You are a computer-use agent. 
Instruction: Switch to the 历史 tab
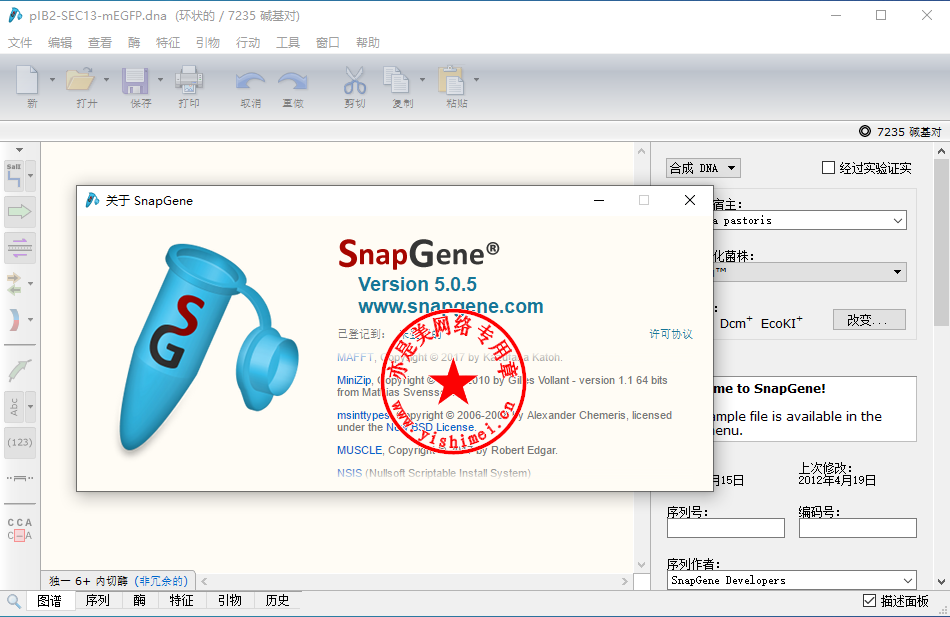277,601
